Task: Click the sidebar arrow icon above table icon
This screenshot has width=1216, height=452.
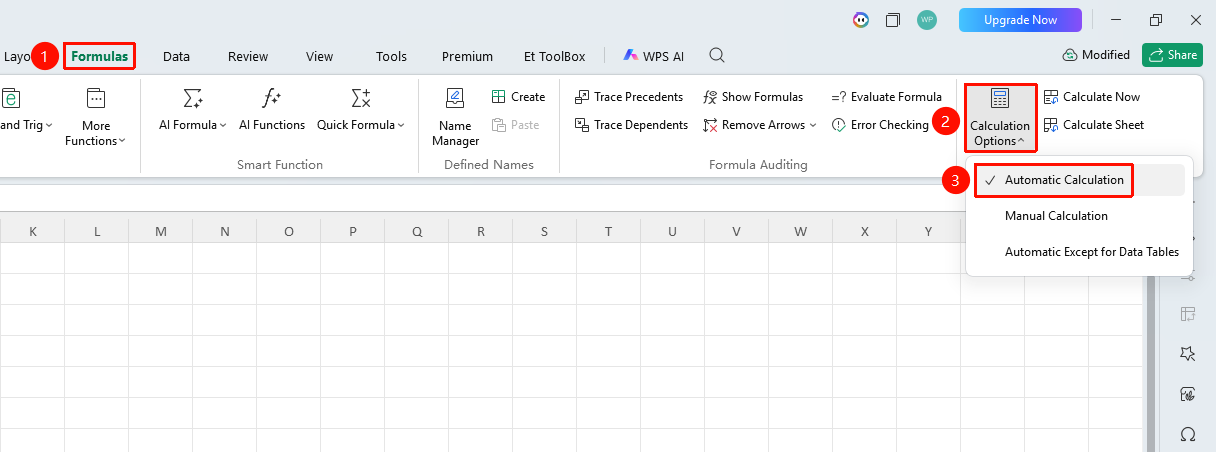Action: click(1188, 278)
